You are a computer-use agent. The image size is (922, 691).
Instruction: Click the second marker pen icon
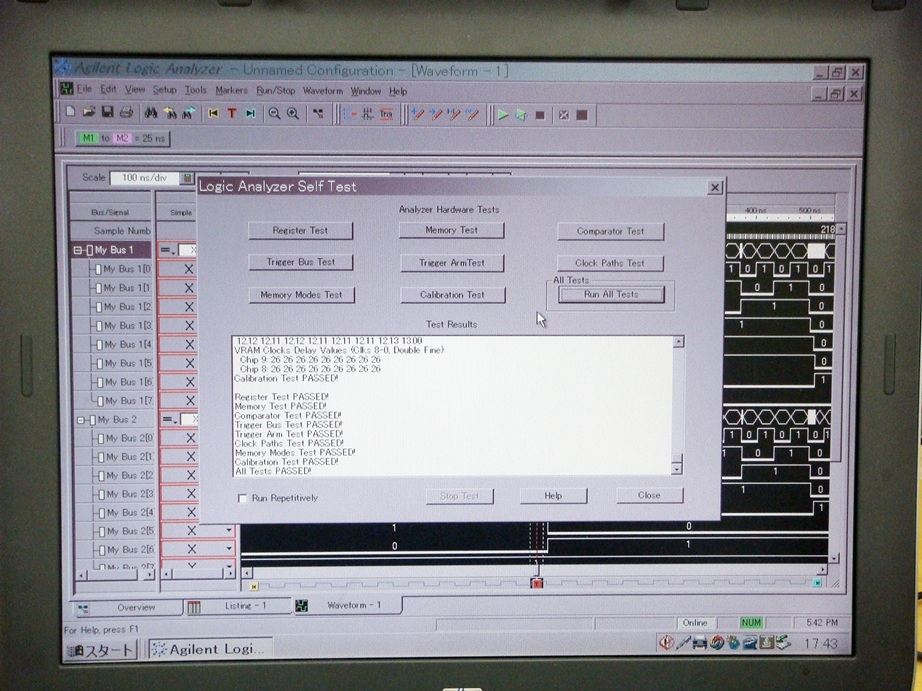(436, 115)
